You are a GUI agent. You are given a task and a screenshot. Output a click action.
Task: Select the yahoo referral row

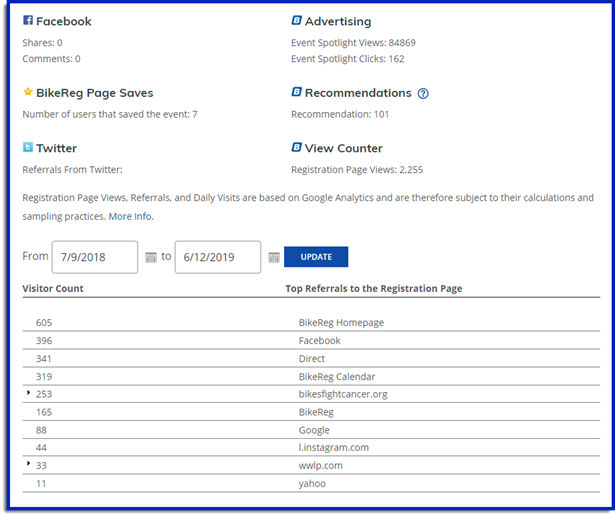[x=311, y=483]
